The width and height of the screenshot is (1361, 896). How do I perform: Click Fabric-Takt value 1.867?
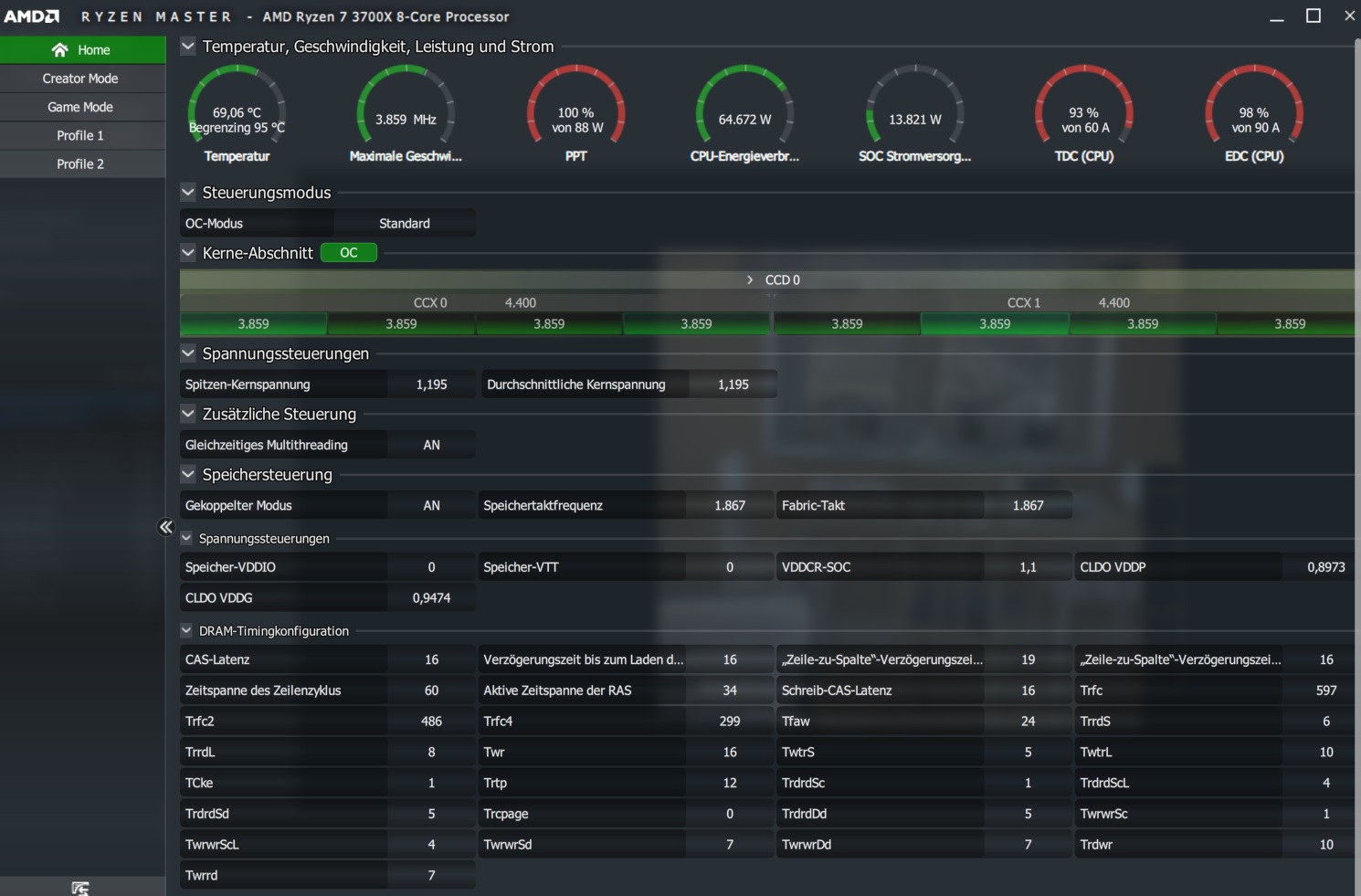coord(1028,505)
